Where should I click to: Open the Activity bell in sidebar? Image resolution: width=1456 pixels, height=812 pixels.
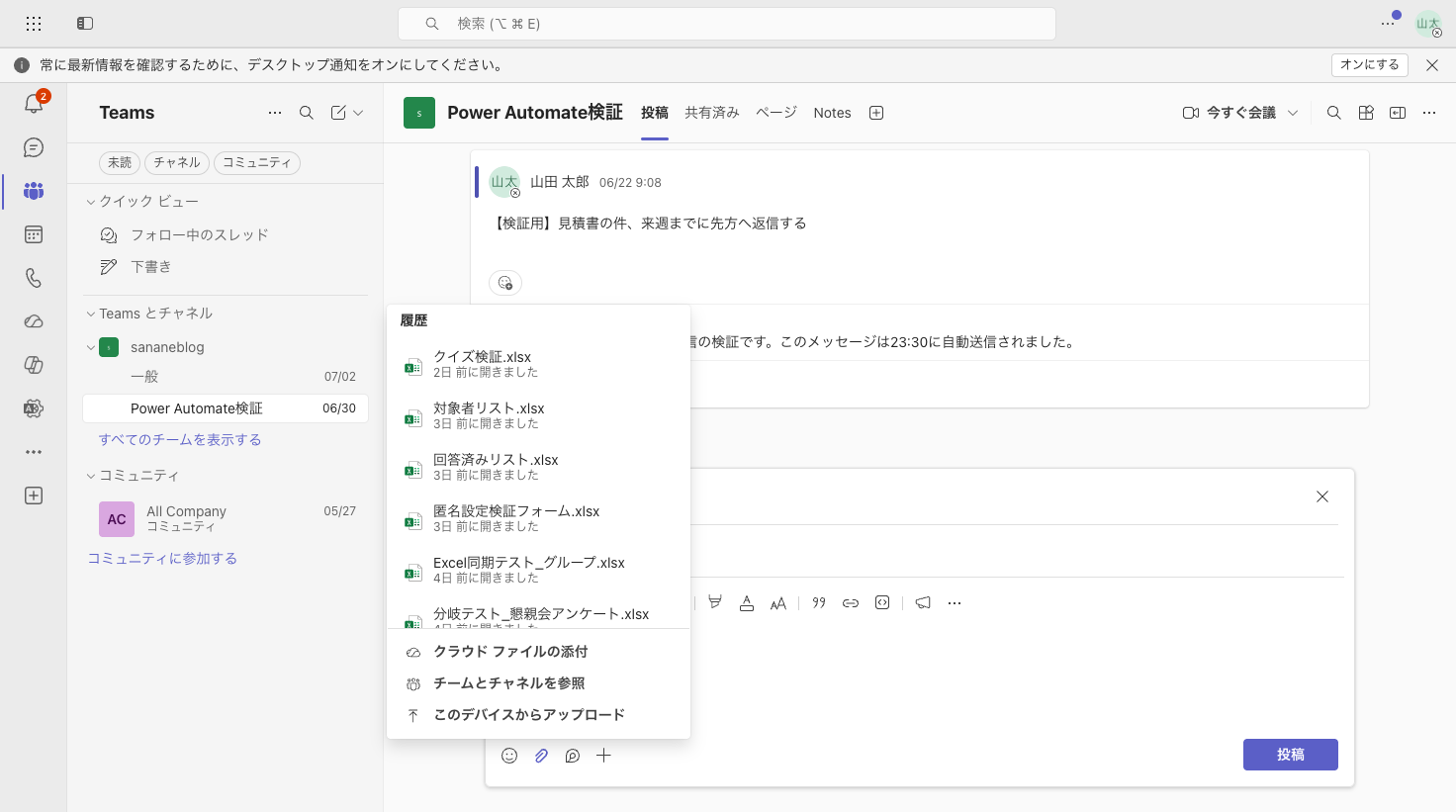[x=34, y=104]
